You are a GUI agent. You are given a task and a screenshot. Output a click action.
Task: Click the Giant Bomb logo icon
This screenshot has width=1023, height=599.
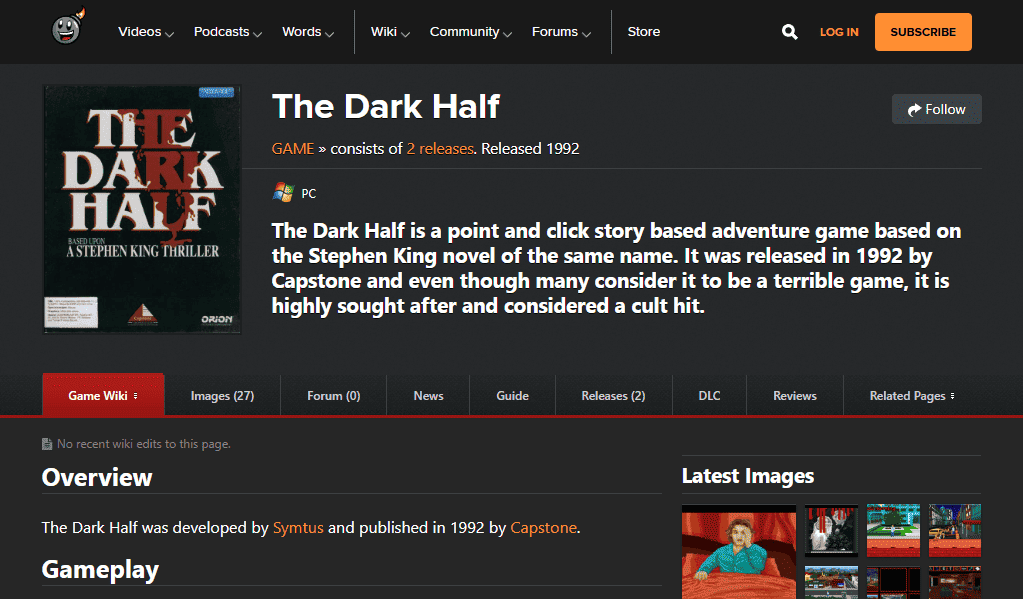pyautogui.click(x=69, y=31)
